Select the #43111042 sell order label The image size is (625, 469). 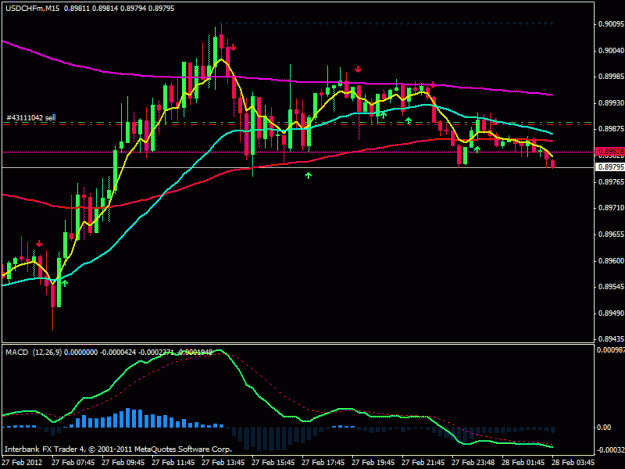(x=31, y=118)
